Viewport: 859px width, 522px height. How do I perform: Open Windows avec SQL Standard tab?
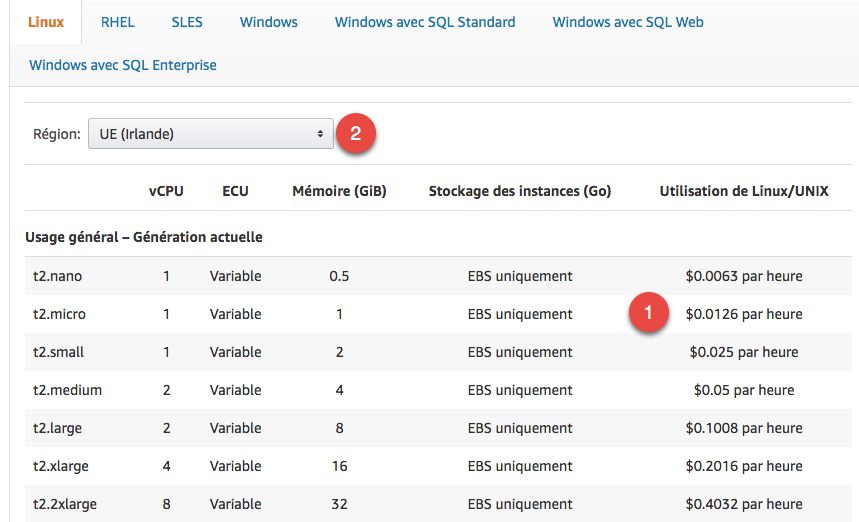(x=425, y=22)
